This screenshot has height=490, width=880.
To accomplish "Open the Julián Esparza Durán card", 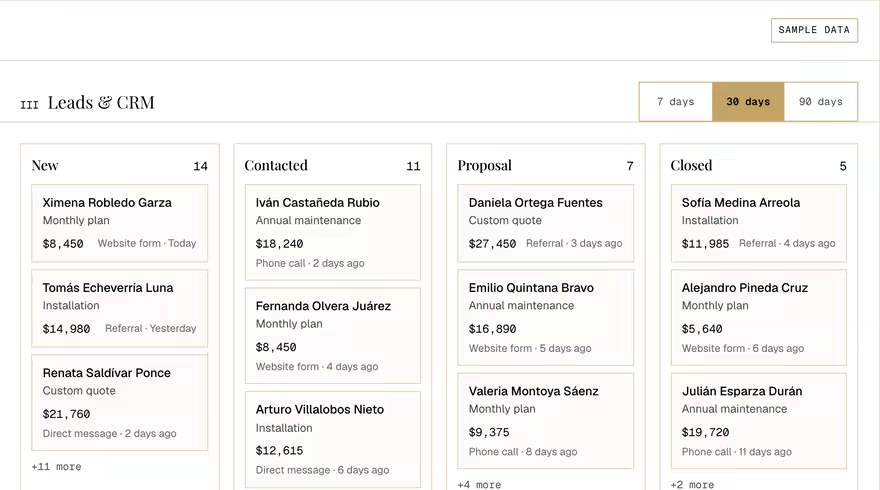I will (x=759, y=420).
